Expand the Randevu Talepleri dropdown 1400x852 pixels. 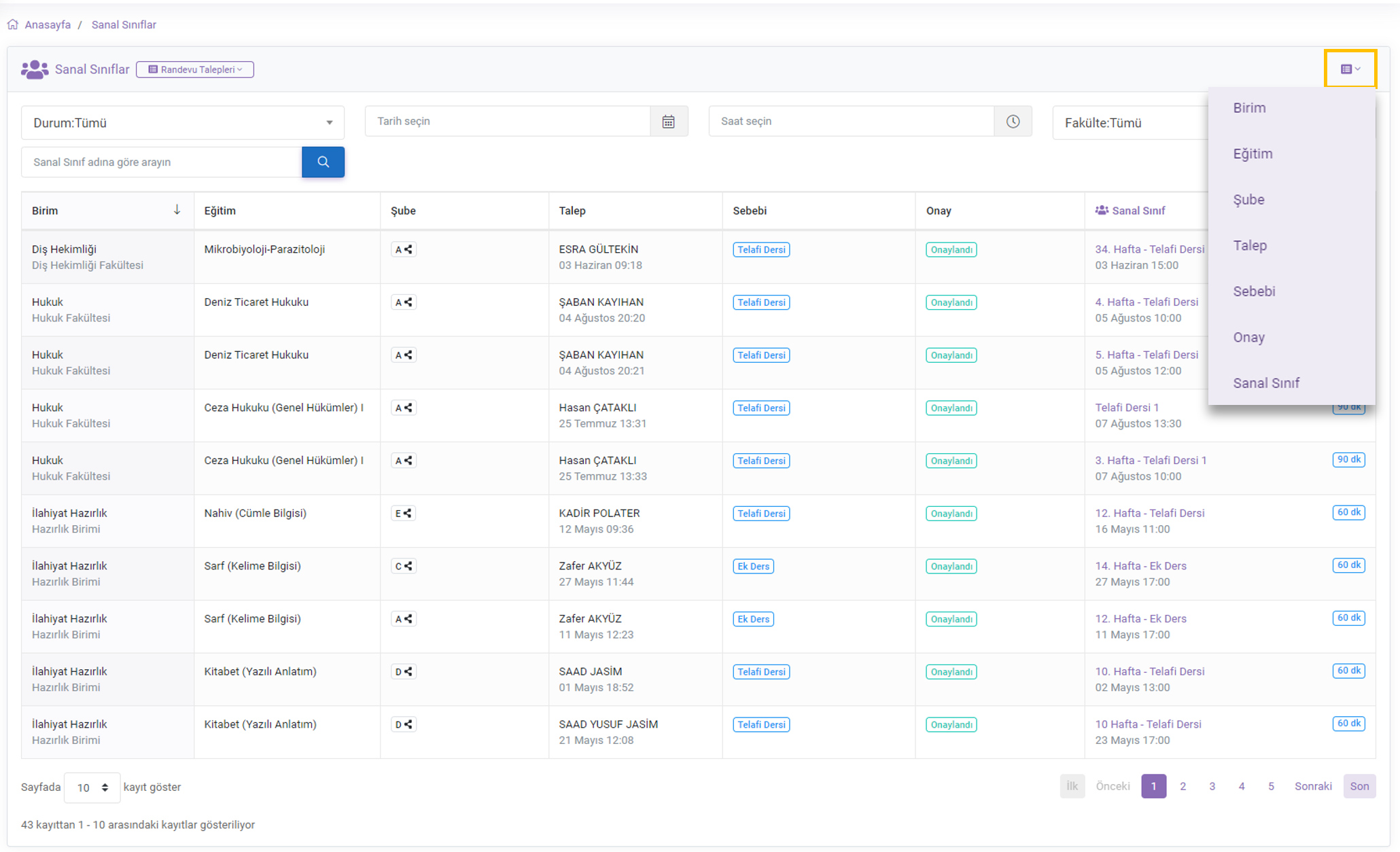(x=195, y=69)
